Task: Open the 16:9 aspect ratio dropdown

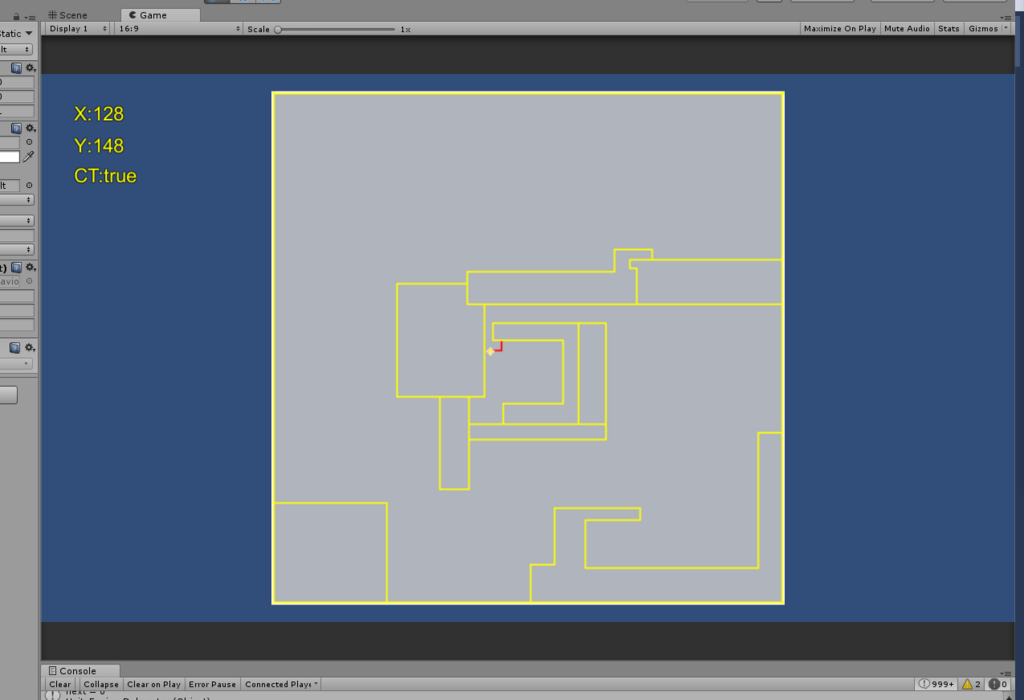Action: coord(179,29)
